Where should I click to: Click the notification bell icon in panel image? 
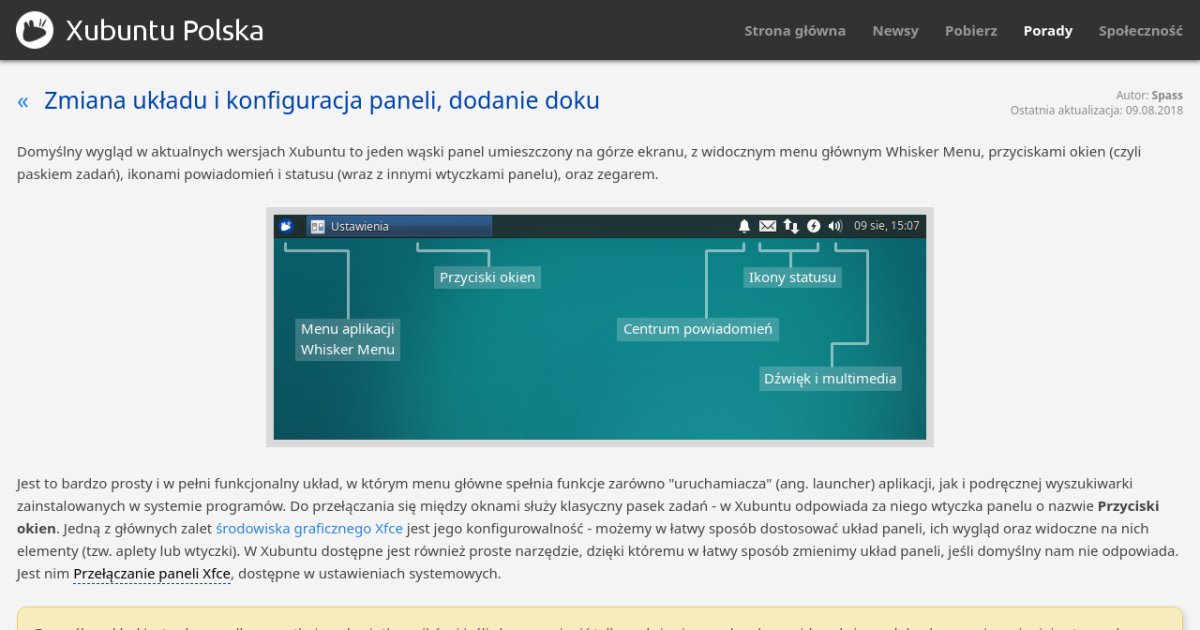point(744,226)
